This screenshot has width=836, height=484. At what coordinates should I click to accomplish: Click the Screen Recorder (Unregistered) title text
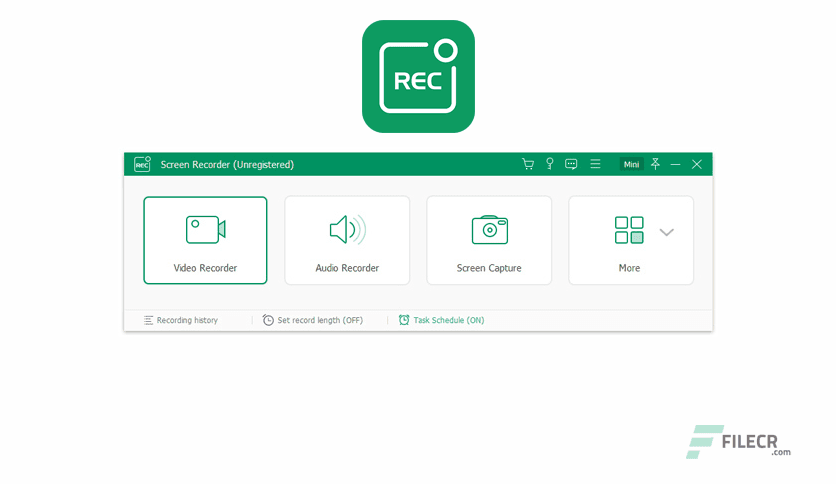[227, 164]
